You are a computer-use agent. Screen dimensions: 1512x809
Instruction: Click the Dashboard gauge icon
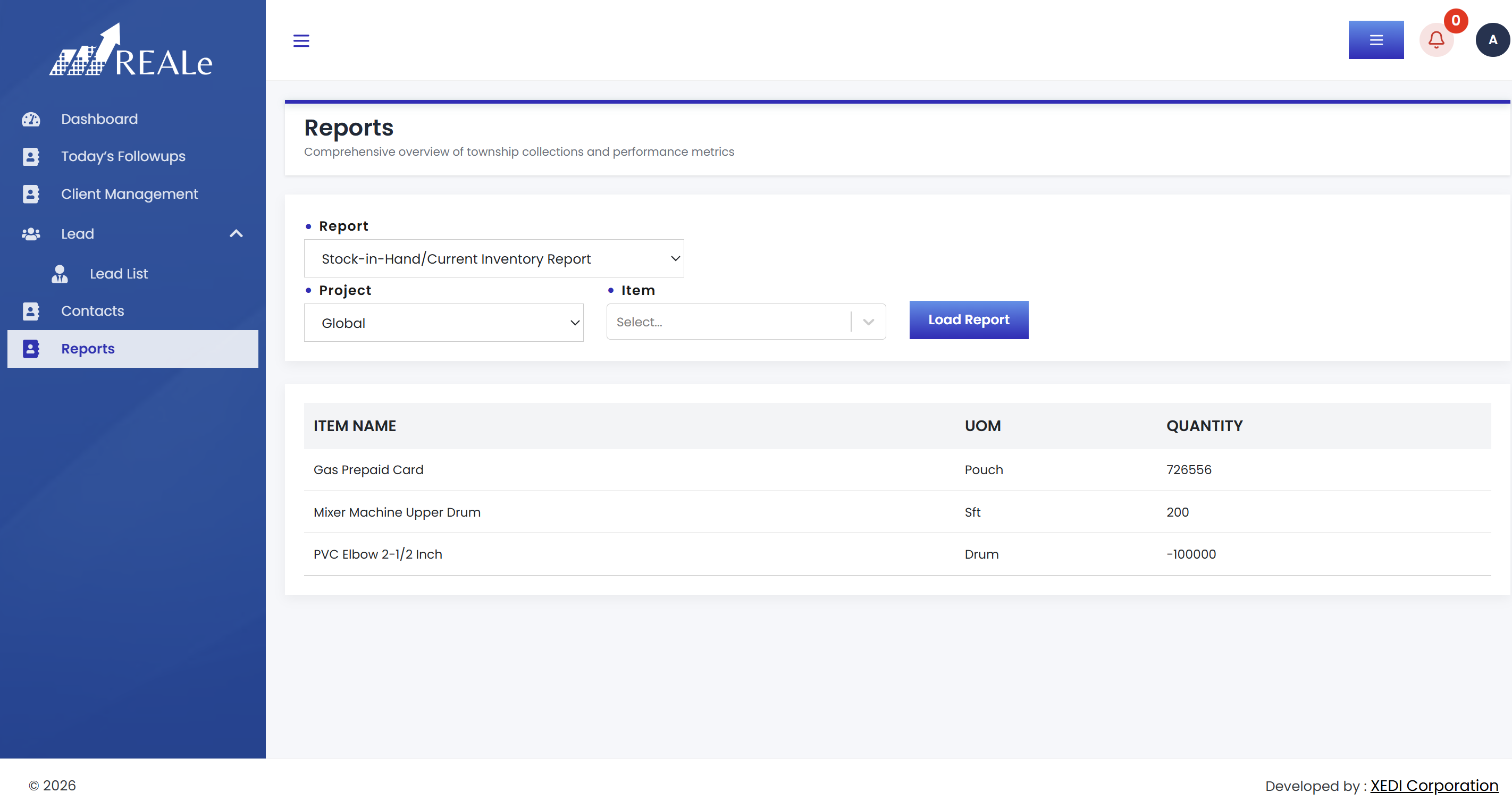pos(30,119)
